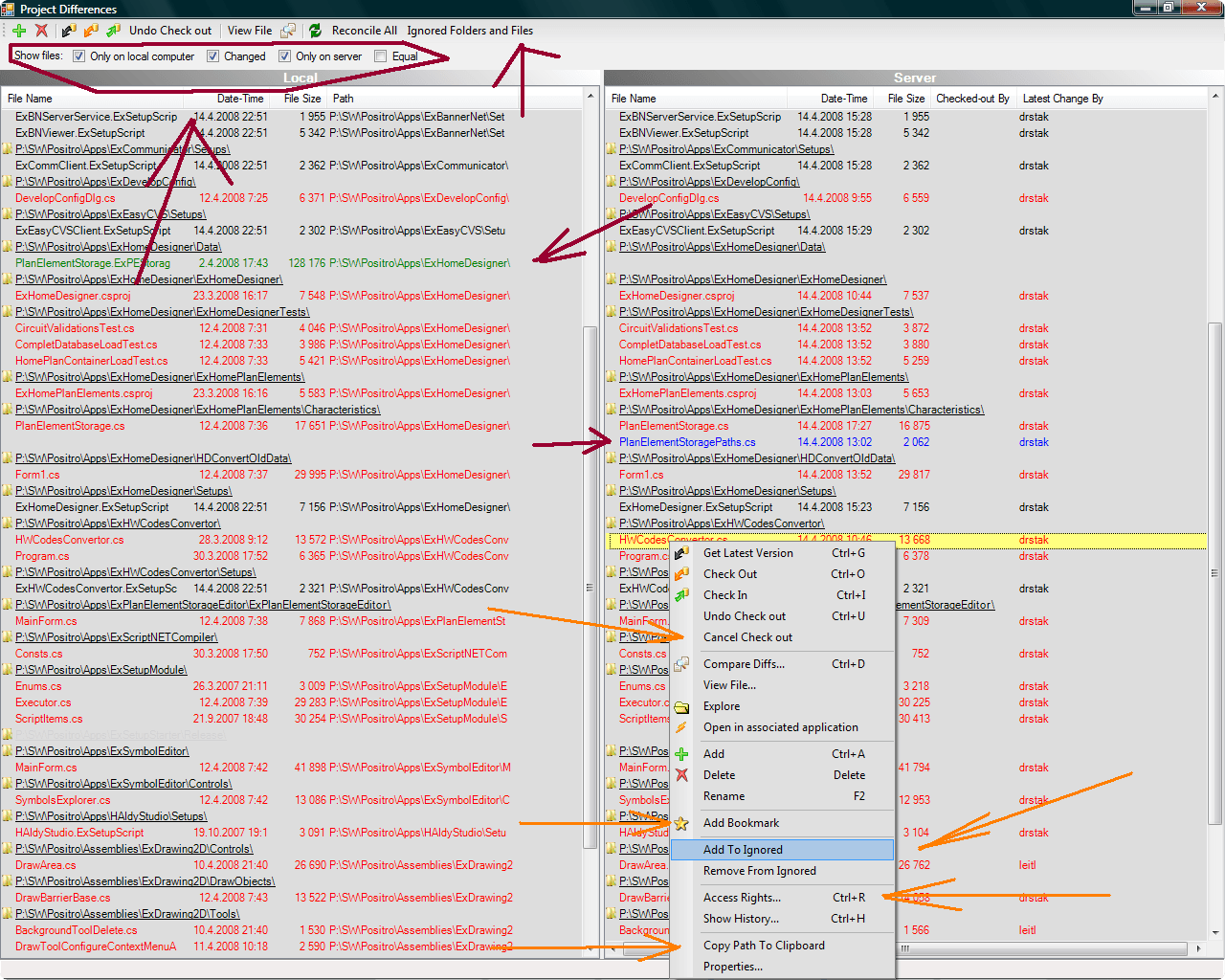Sort the Local list by the File Size column
This screenshot has width=1225, height=980.
tap(301, 99)
